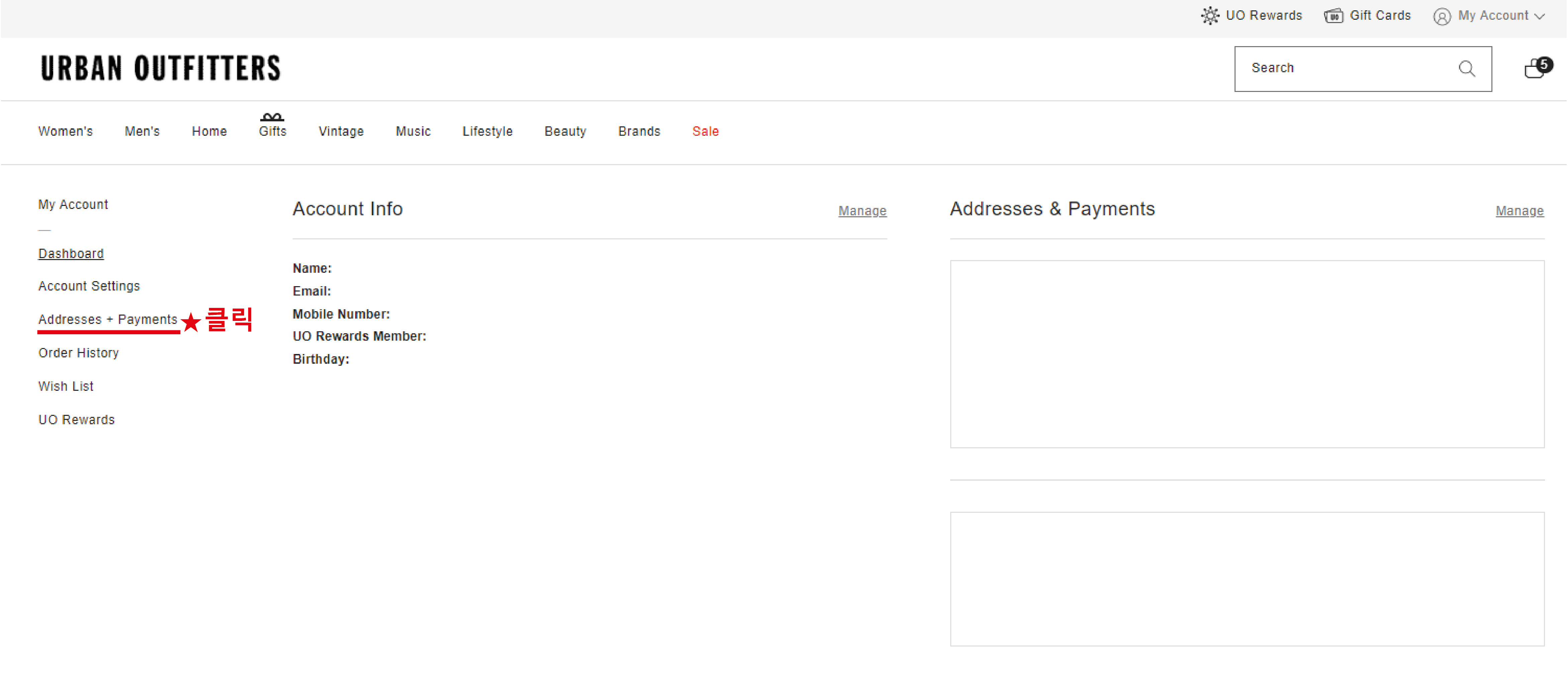Click My Account text in top bar
The width and height of the screenshot is (1568, 698).
point(1493,16)
